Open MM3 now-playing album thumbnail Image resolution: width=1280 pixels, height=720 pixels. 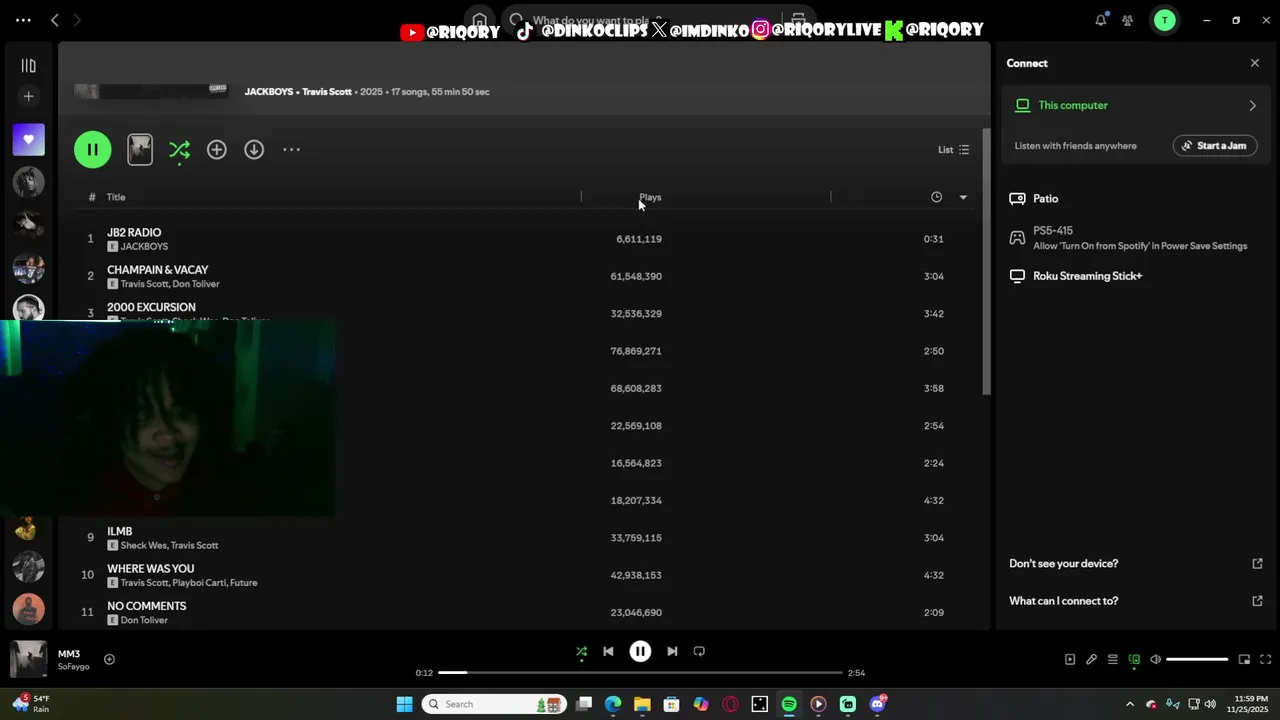pos(28,660)
